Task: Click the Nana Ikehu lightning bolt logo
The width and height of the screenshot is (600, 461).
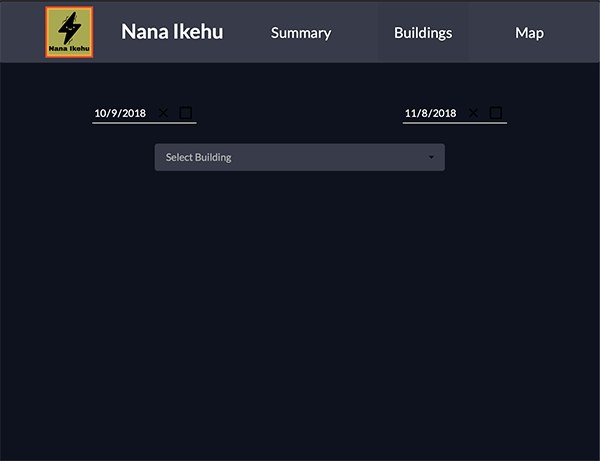Action: click(69, 32)
